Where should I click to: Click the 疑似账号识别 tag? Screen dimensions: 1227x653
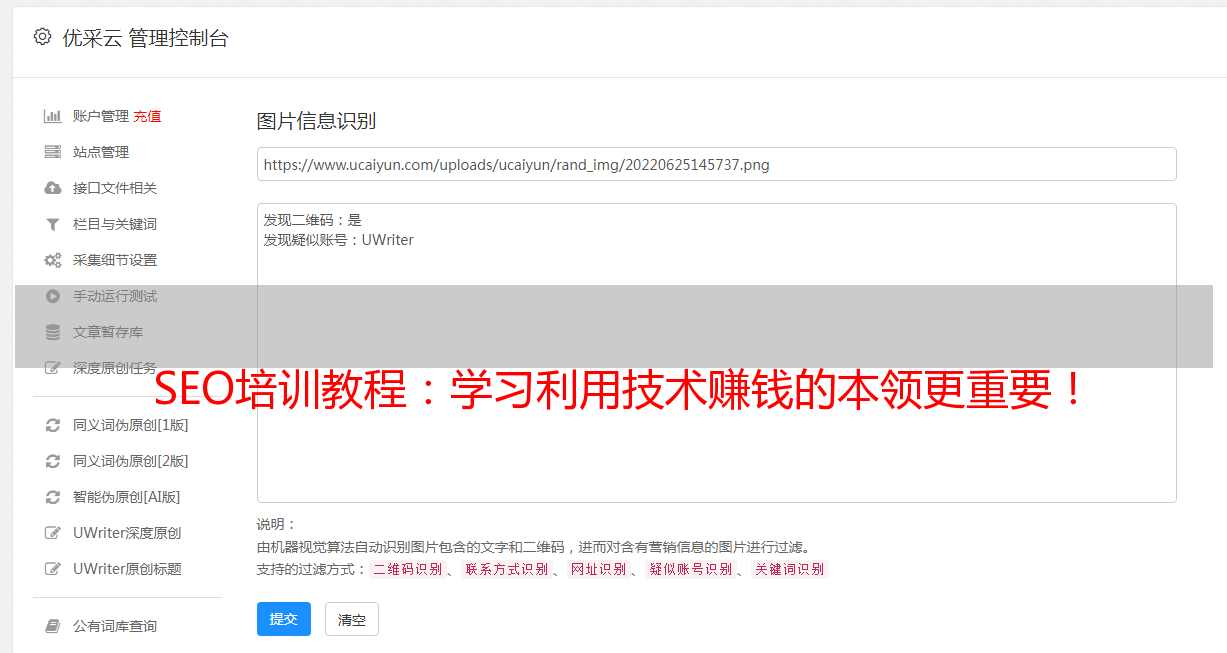pyautogui.click(x=691, y=569)
